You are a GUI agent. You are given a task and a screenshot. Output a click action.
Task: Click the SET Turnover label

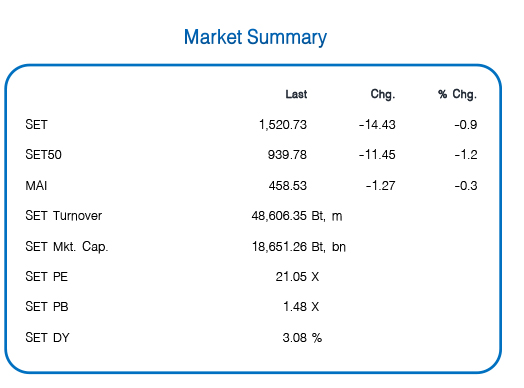point(63,216)
